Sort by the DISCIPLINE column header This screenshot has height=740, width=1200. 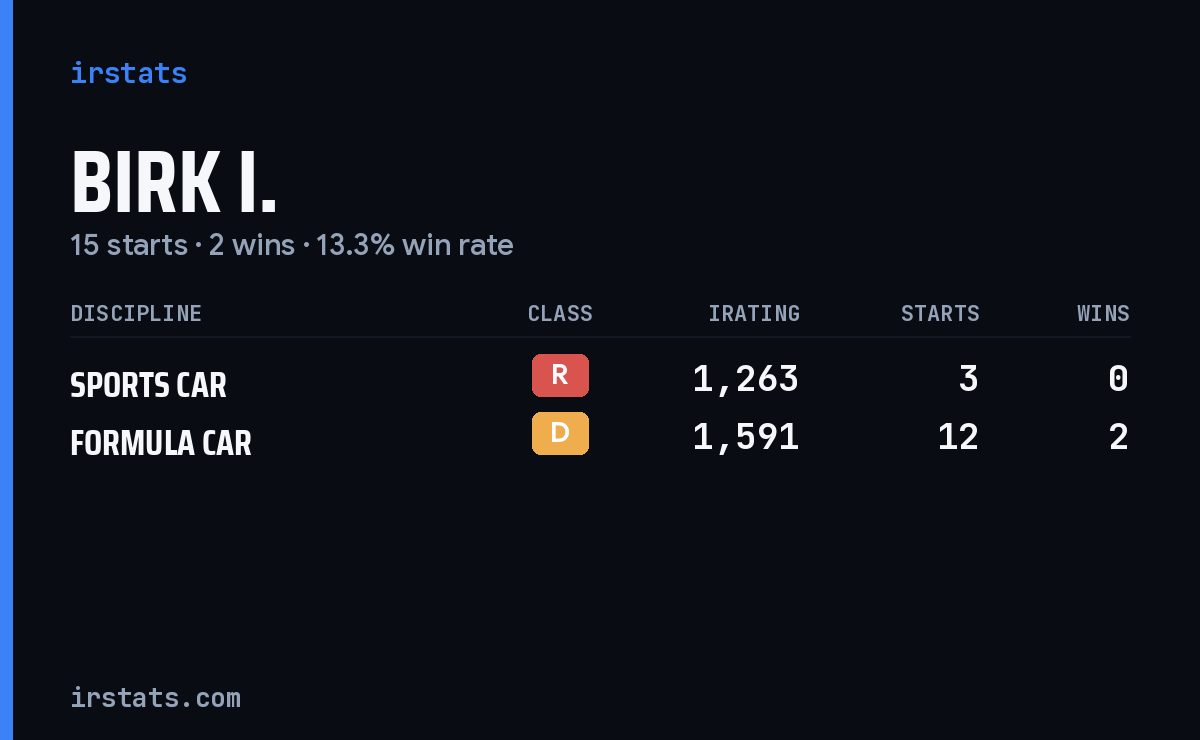tap(136, 314)
